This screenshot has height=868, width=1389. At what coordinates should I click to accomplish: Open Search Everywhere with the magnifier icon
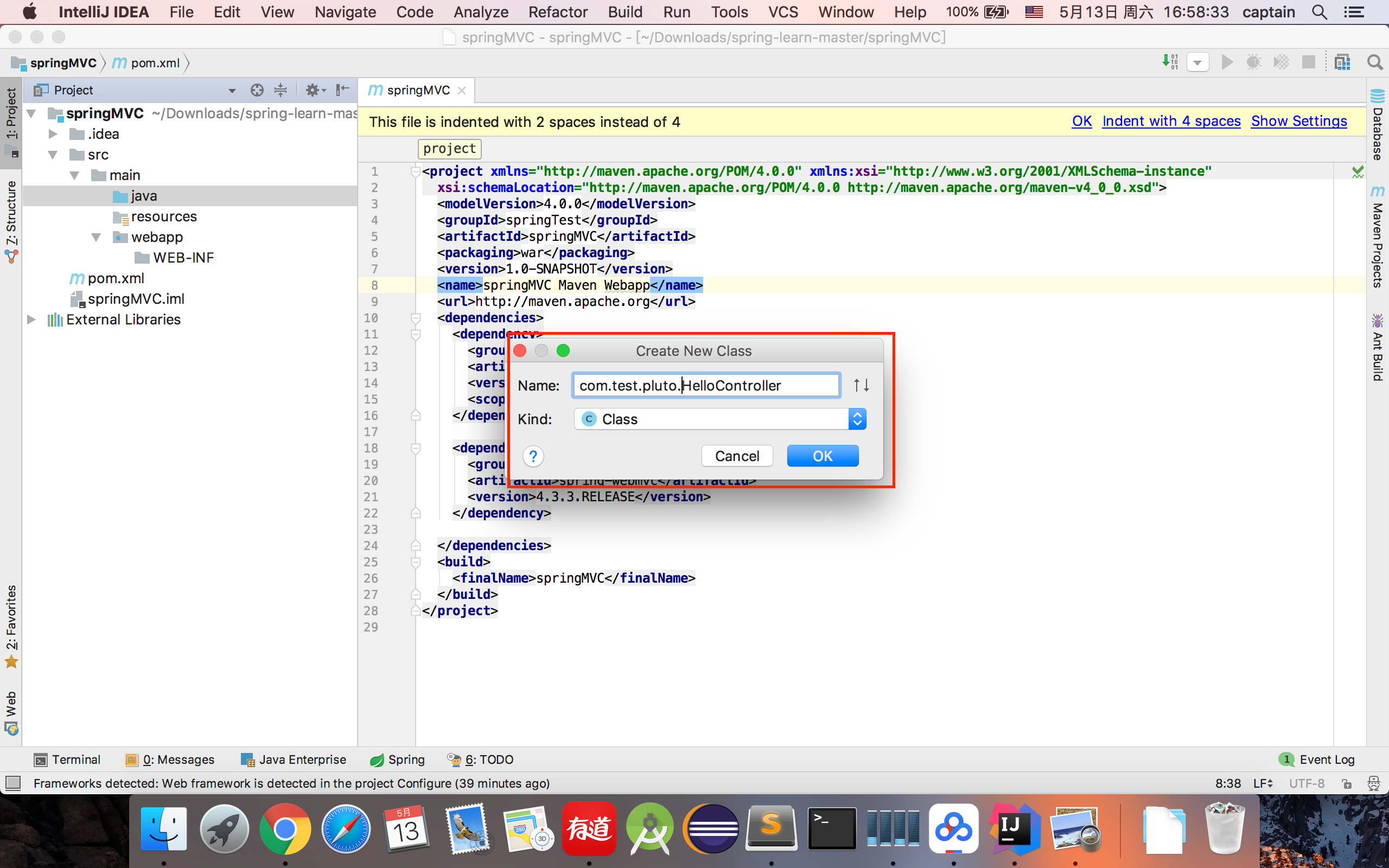(x=1375, y=62)
